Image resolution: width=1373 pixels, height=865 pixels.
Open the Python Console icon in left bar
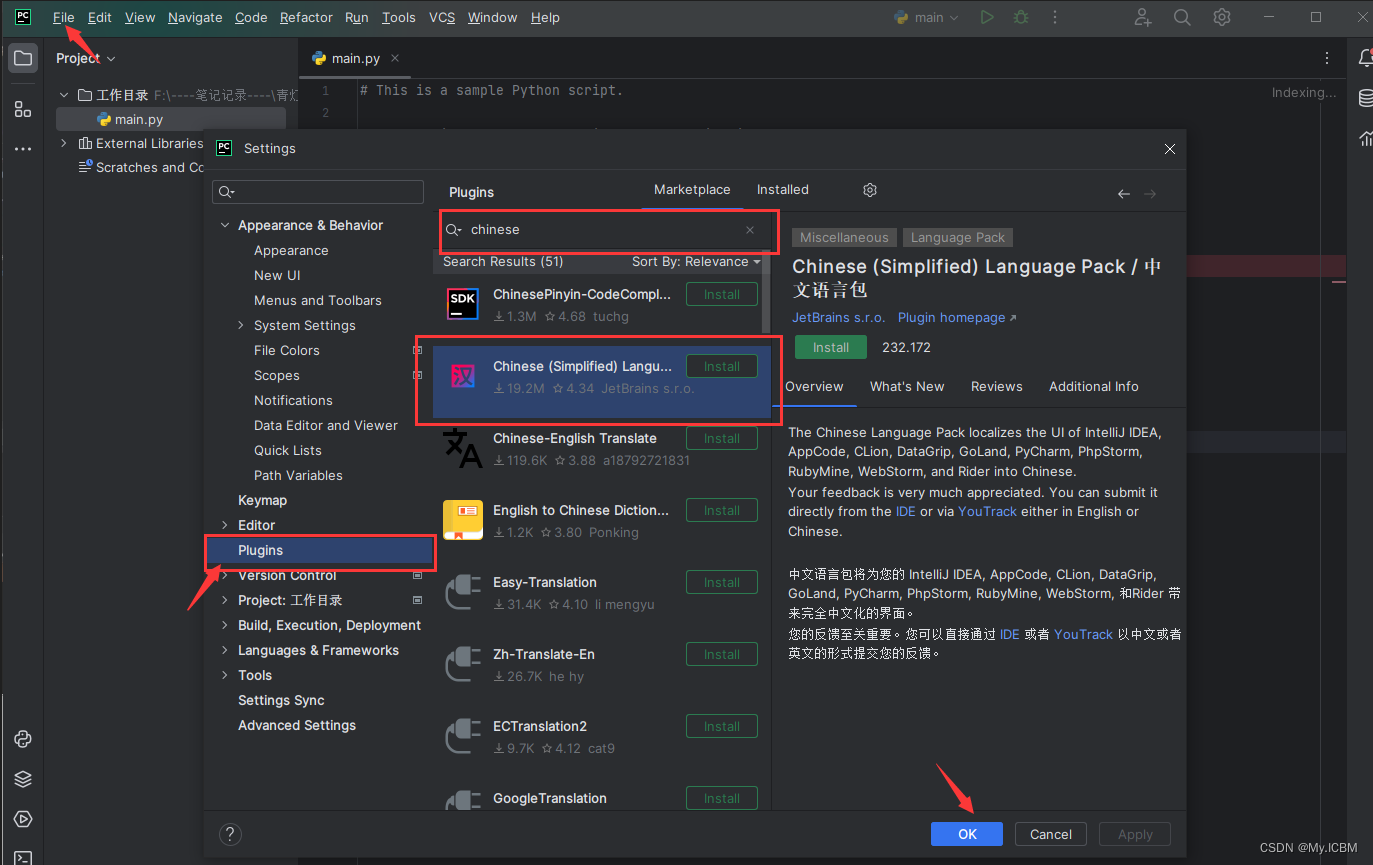tap(23, 739)
